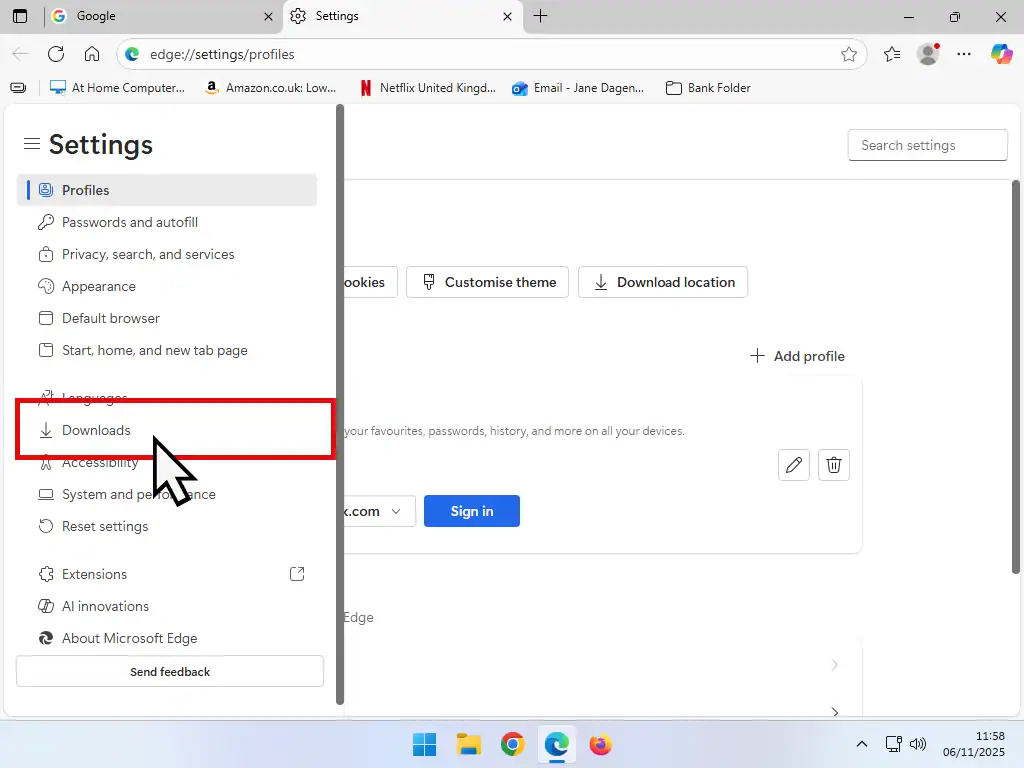The width and height of the screenshot is (1024, 768).
Task: Click the favourites star in address bar
Action: tap(849, 54)
